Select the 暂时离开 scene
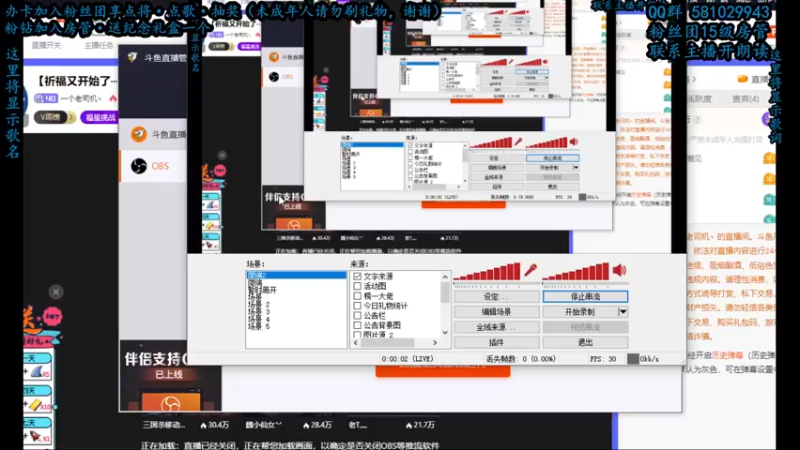 pos(262,290)
